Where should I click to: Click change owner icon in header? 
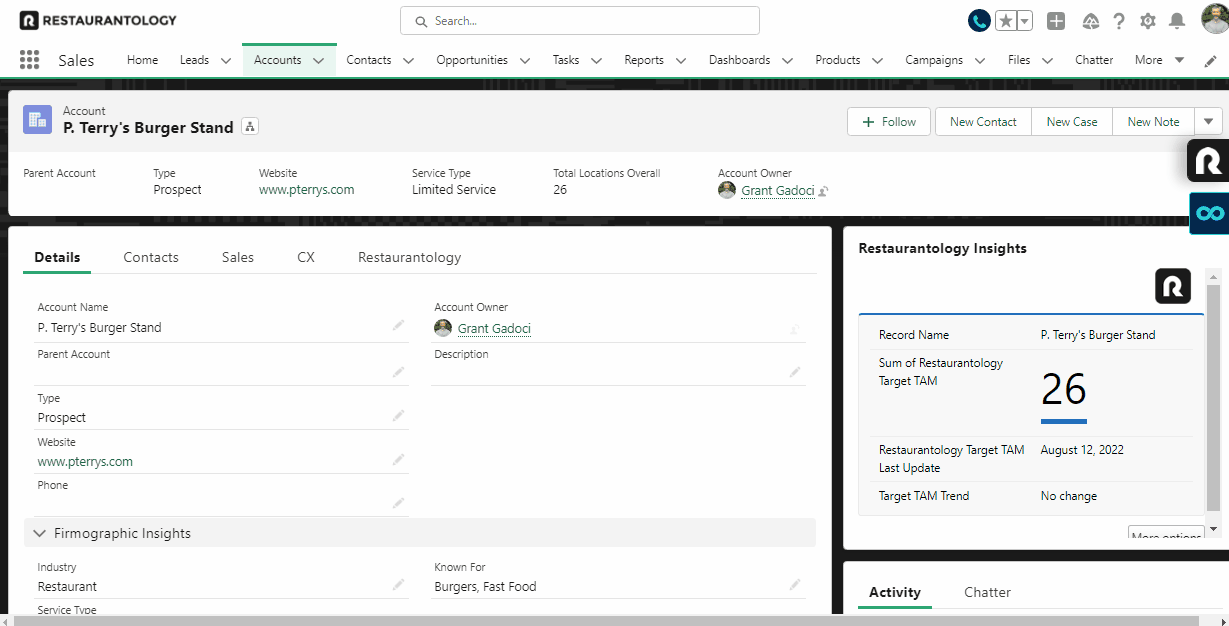(824, 191)
